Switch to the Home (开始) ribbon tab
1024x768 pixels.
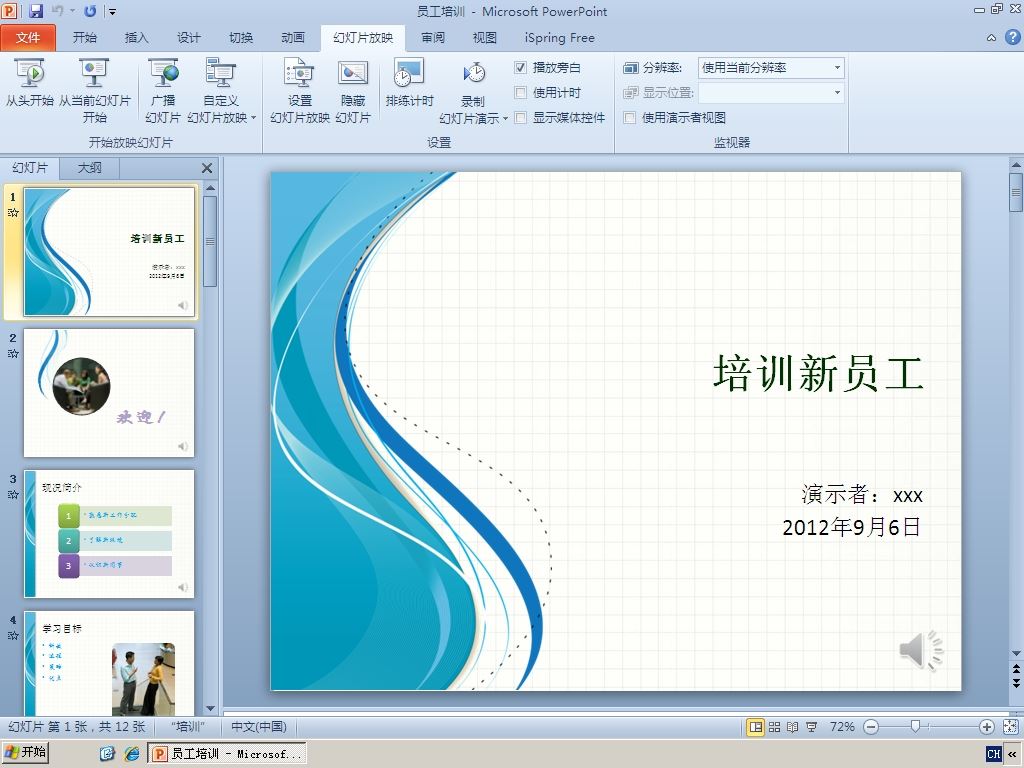pyautogui.click(x=85, y=38)
